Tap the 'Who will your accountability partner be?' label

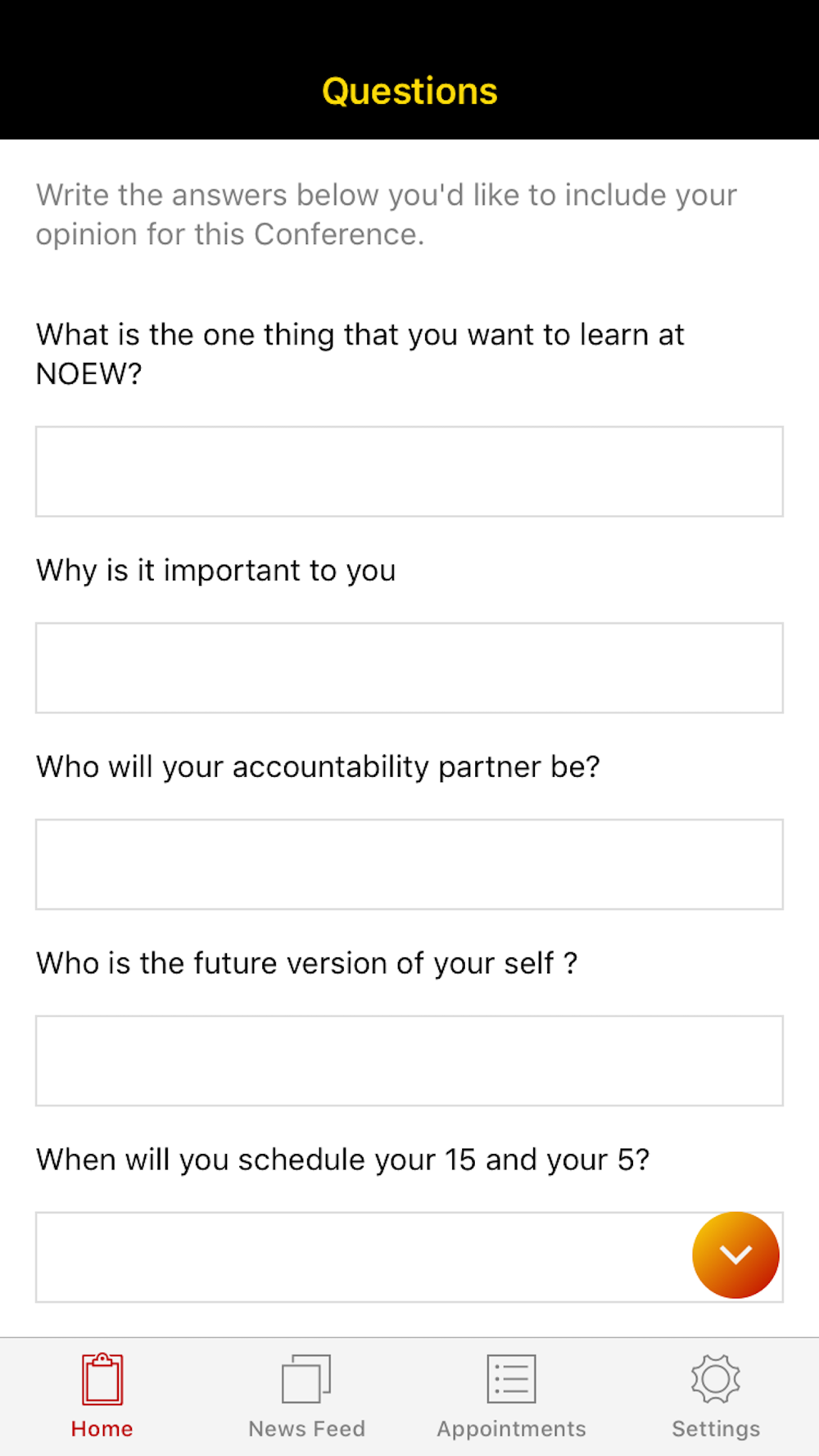318,767
